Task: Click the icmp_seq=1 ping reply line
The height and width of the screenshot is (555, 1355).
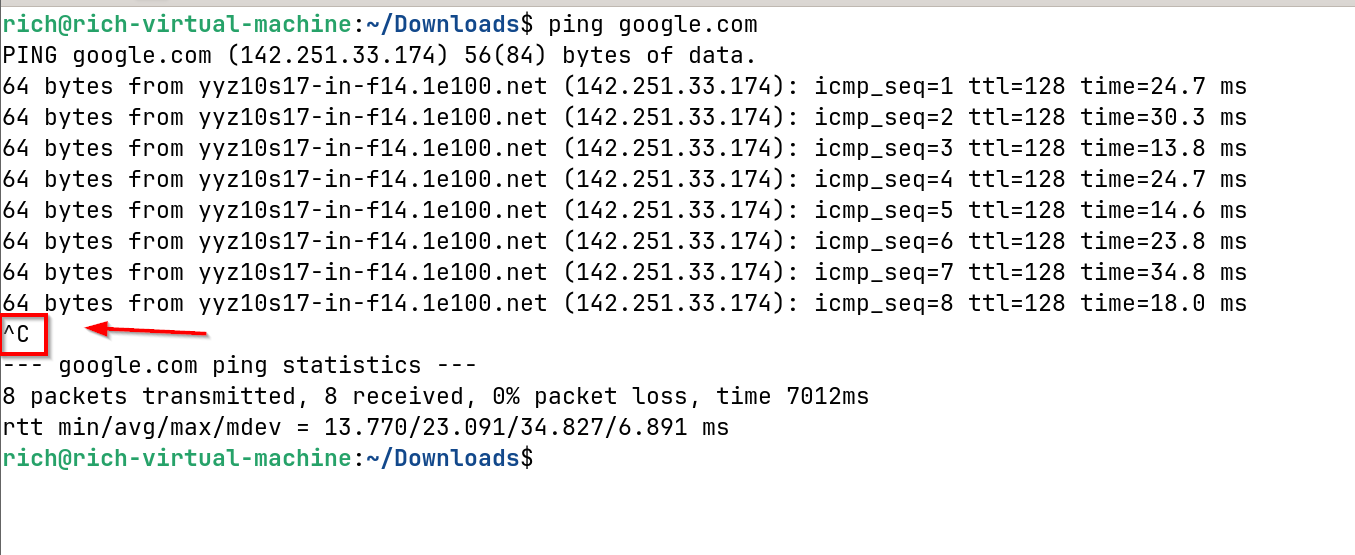Action: [x=625, y=86]
